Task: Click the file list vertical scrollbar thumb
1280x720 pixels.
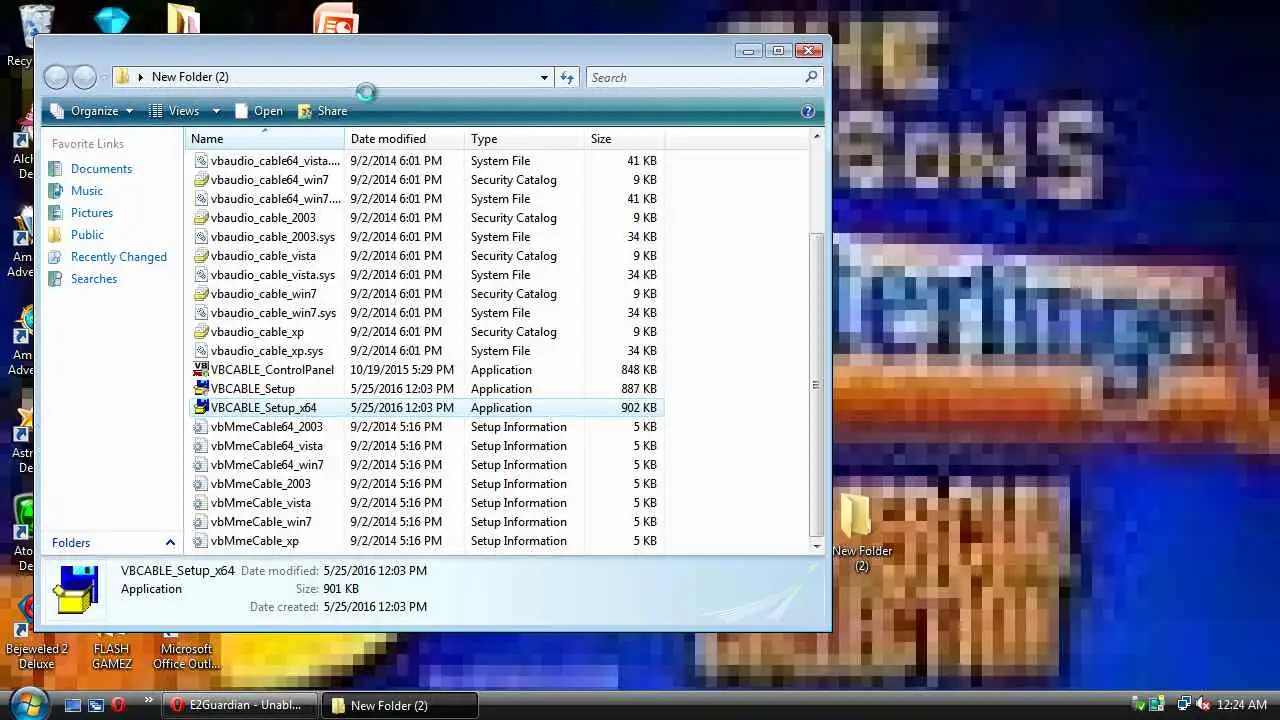Action: pos(816,385)
